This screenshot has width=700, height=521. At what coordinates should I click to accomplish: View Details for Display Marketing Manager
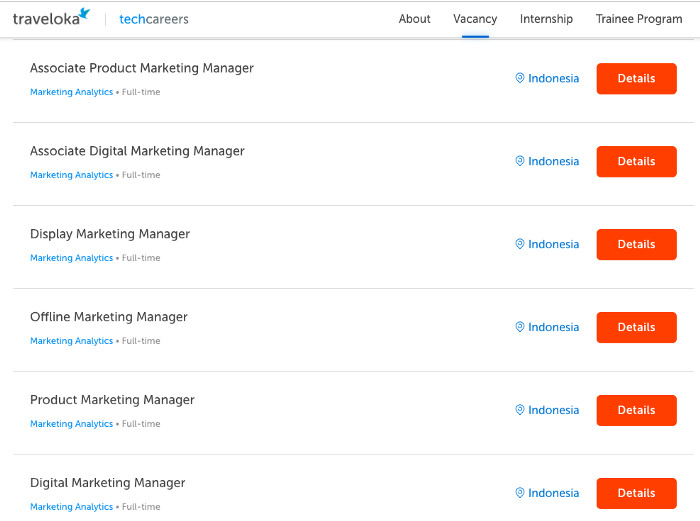(x=637, y=245)
